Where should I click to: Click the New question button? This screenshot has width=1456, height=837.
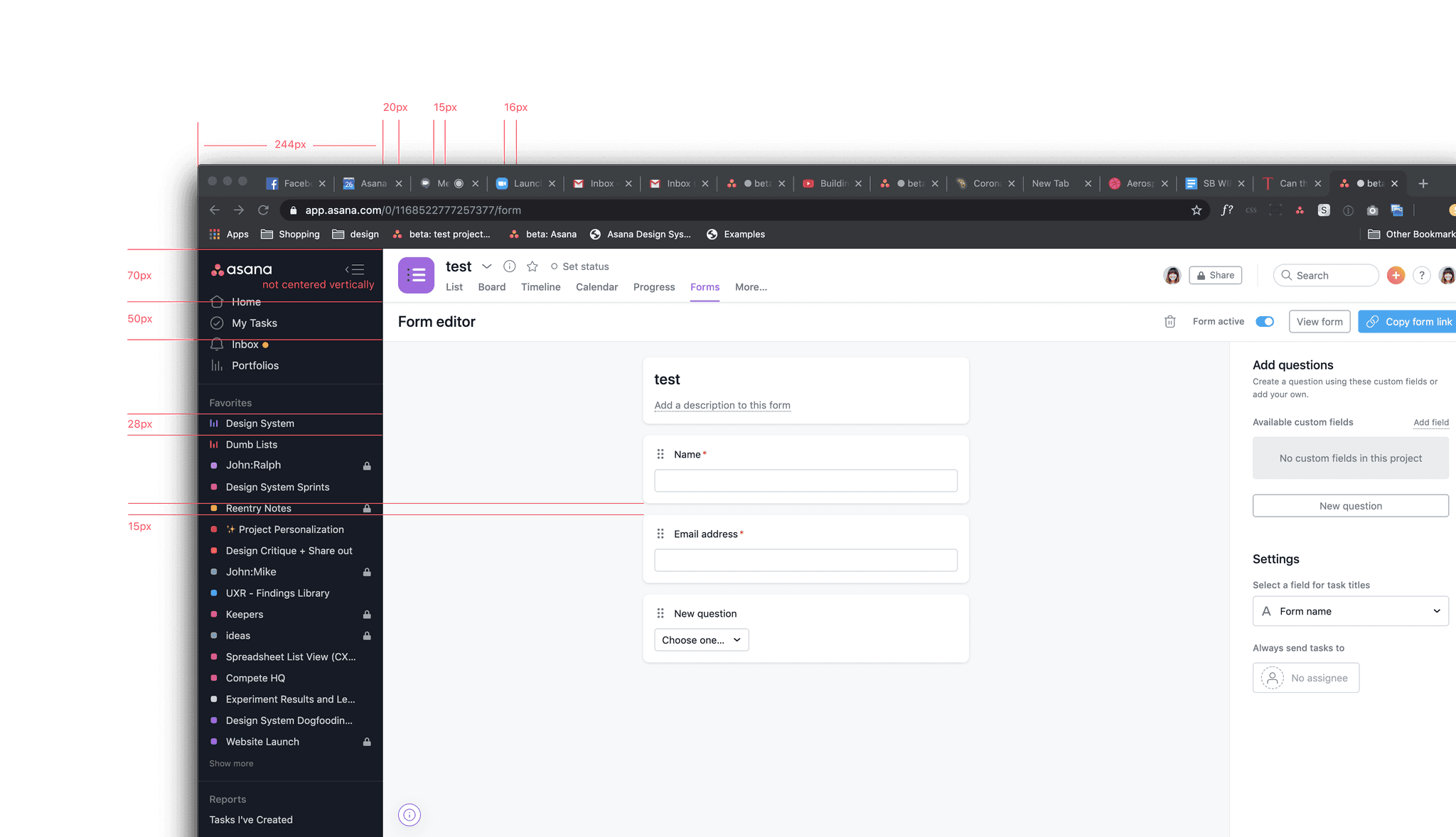(x=1350, y=506)
